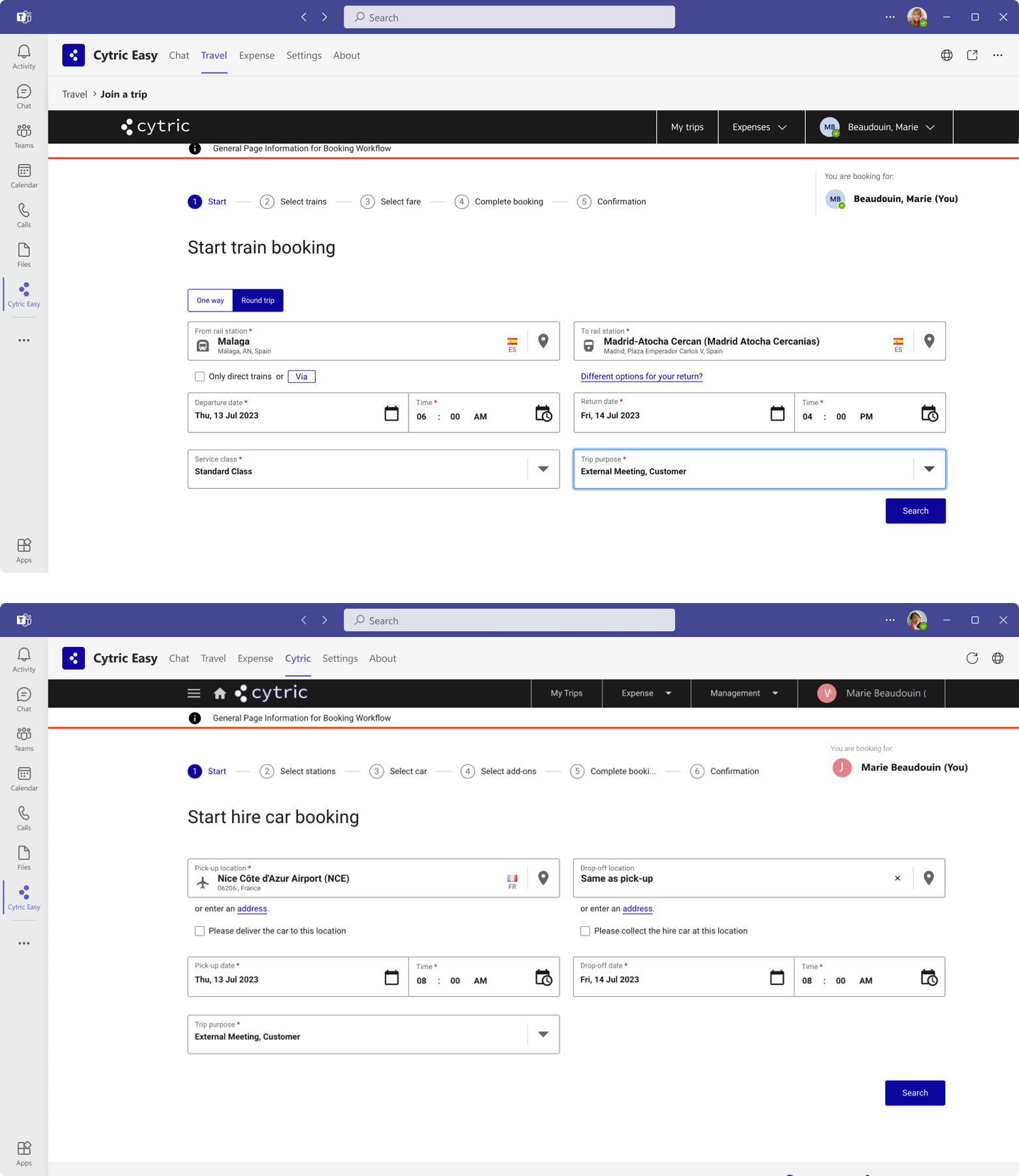Enable Only direct trains checkbox
Viewport: 1019px width, 1176px height.
[200, 376]
